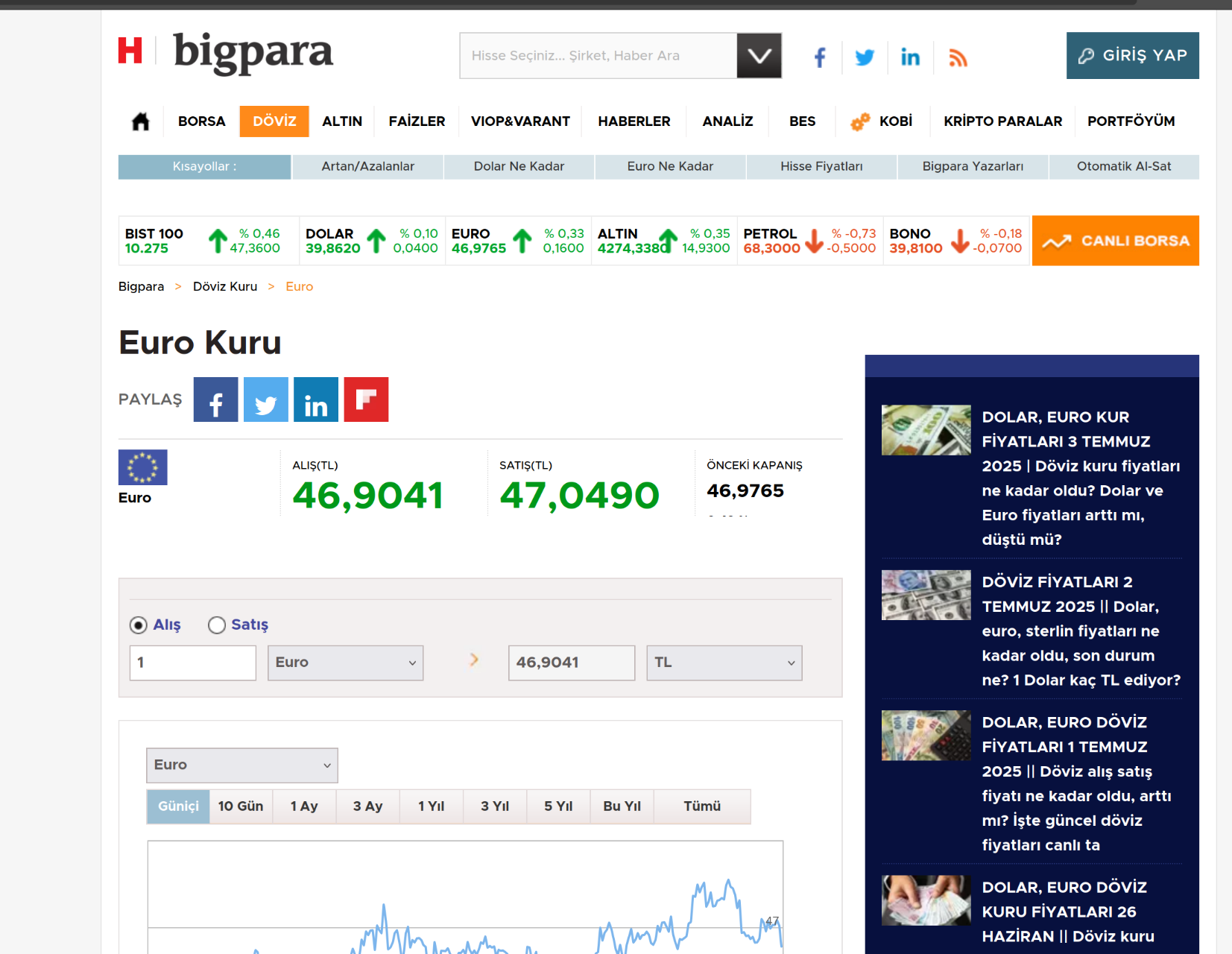1232x954 pixels.
Task: Open Dolar Ne Kadar shortcut
Action: click(x=519, y=167)
